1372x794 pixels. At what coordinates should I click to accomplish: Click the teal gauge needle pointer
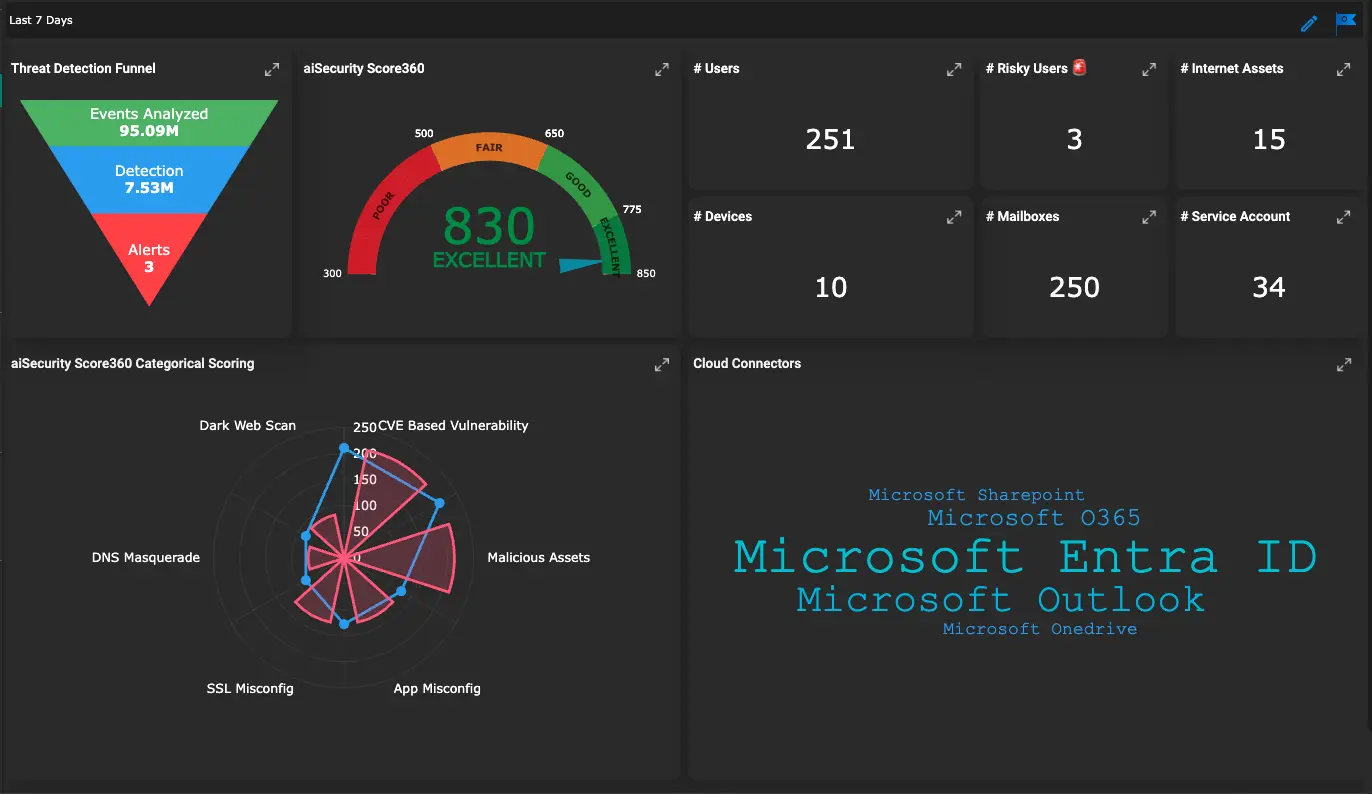582,266
